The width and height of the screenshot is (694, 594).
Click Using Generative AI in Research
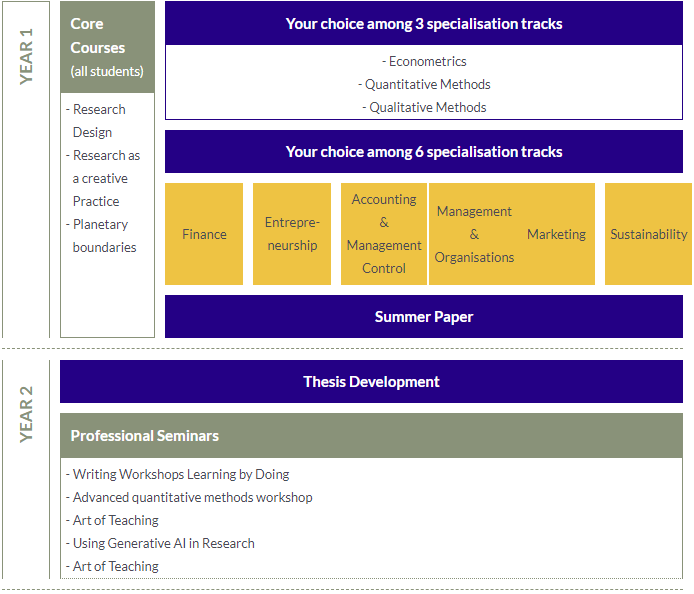[x=163, y=544]
